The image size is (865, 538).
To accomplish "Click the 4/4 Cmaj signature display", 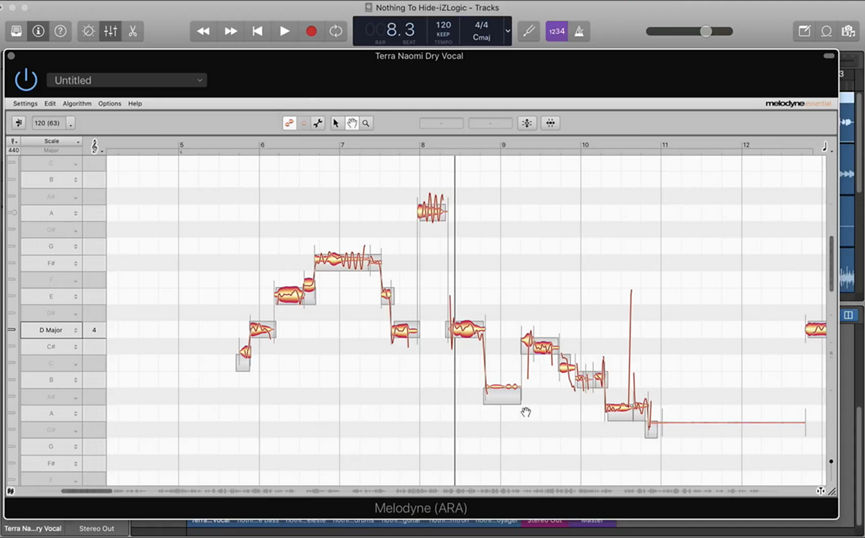I will (481, 31).
